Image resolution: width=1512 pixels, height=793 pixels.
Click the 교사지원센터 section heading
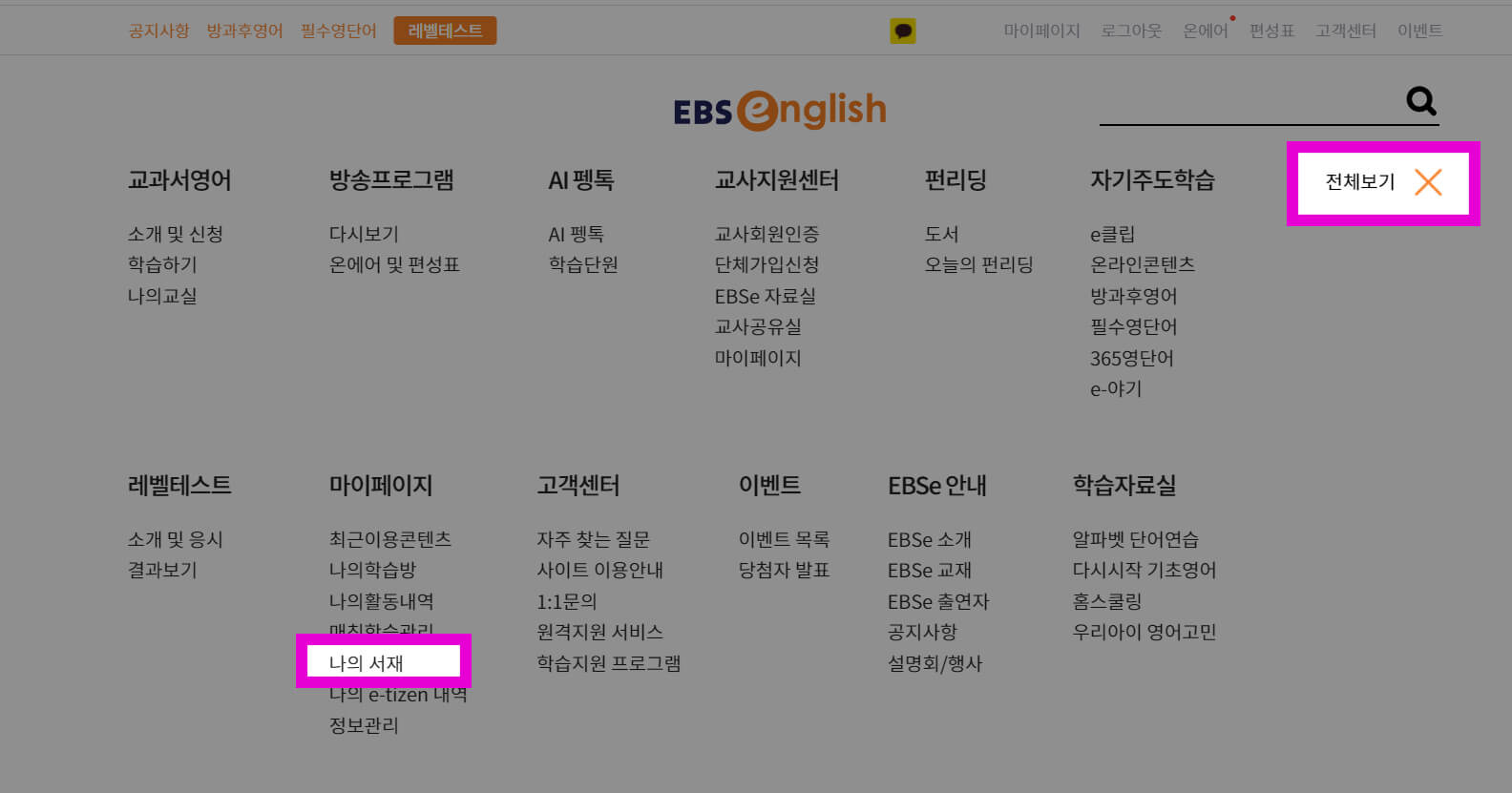point(777,180)
